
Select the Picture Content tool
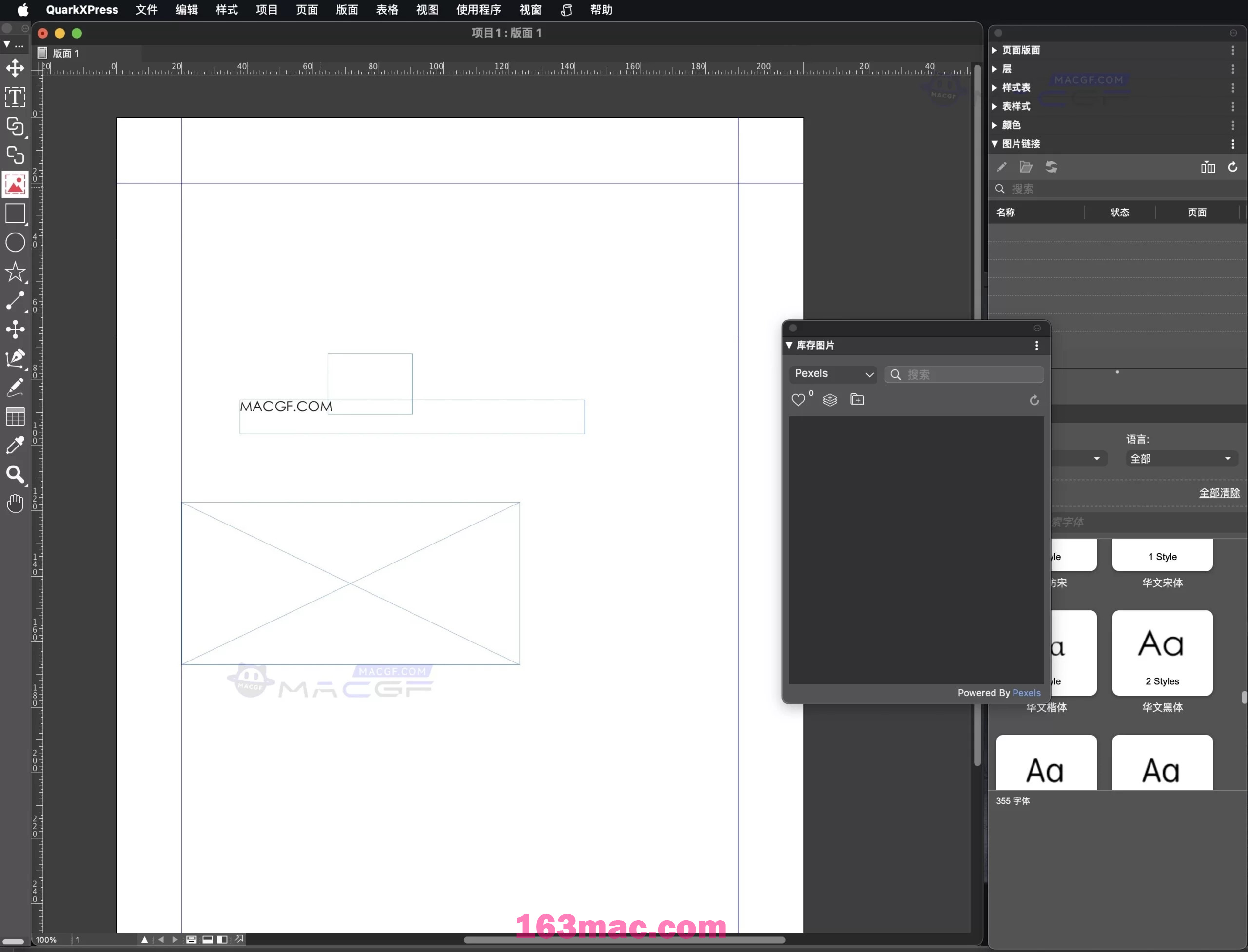15,184
